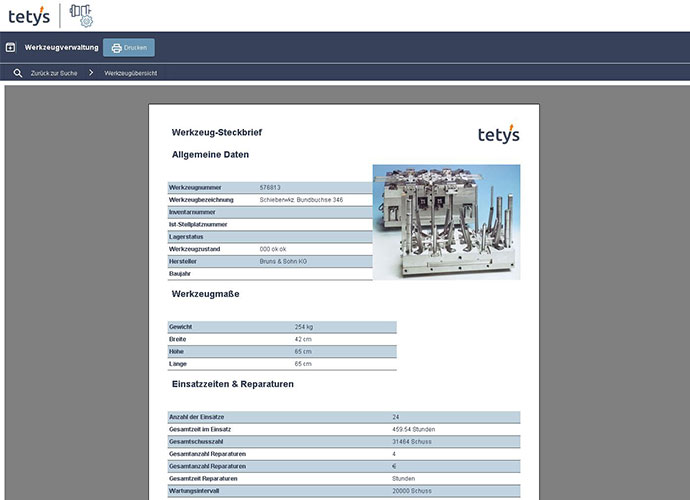Select the Gesamtzeit im Einsatz label
This screenshot has height=500, width=690.
point(200,429)
